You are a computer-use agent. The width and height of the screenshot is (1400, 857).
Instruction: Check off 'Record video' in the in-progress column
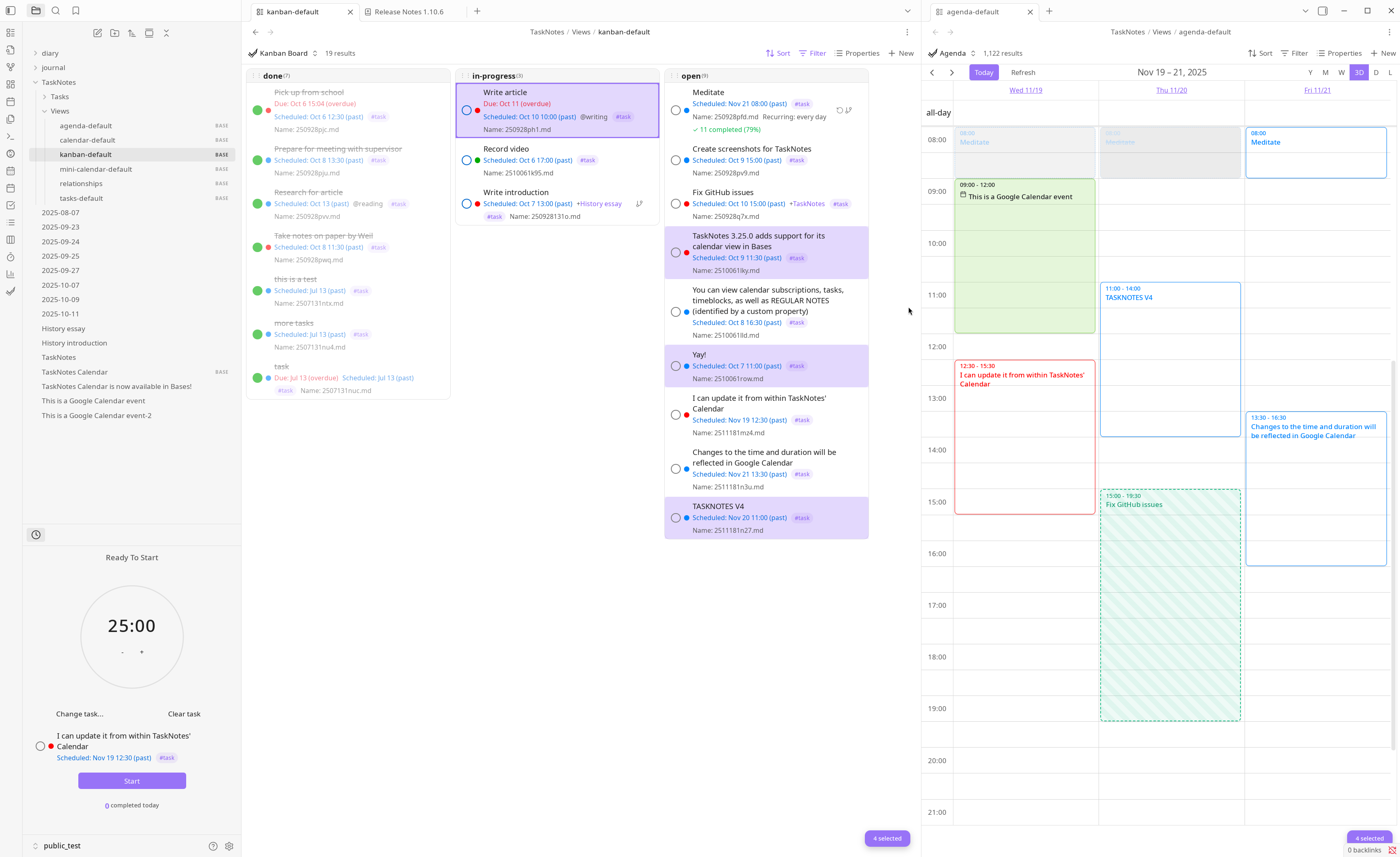466,160
